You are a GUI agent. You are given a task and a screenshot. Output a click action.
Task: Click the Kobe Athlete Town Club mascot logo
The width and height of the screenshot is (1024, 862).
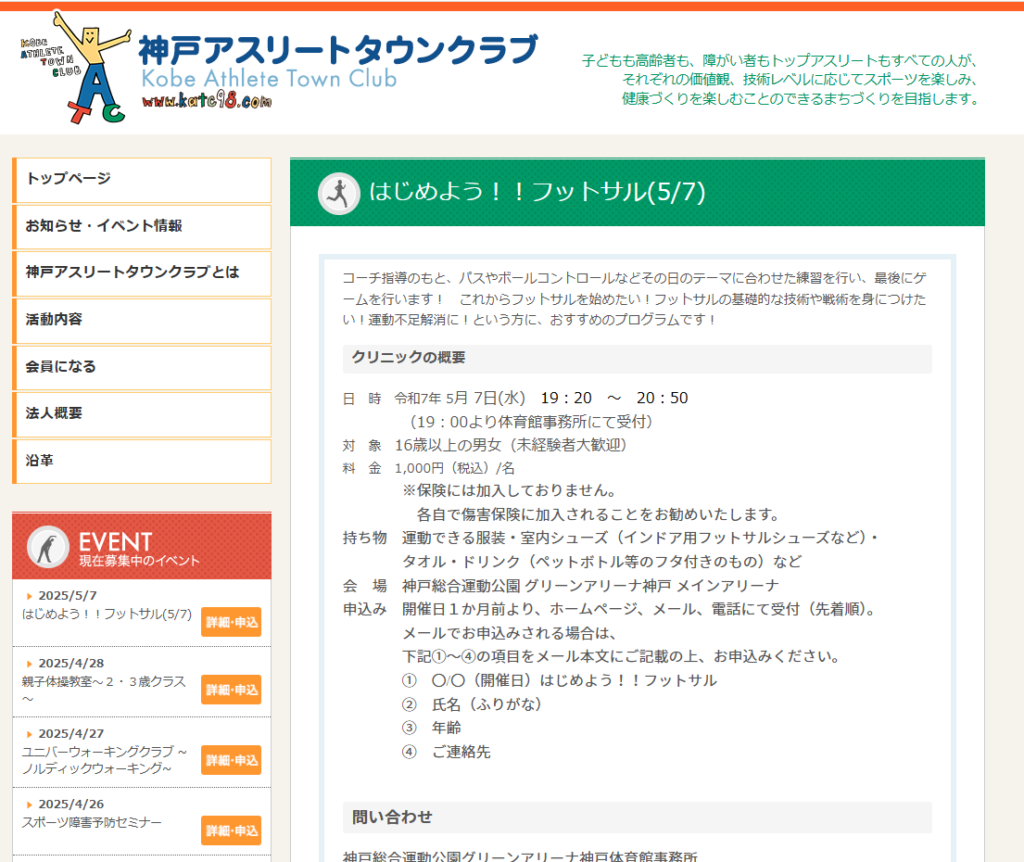pos(74,68)
